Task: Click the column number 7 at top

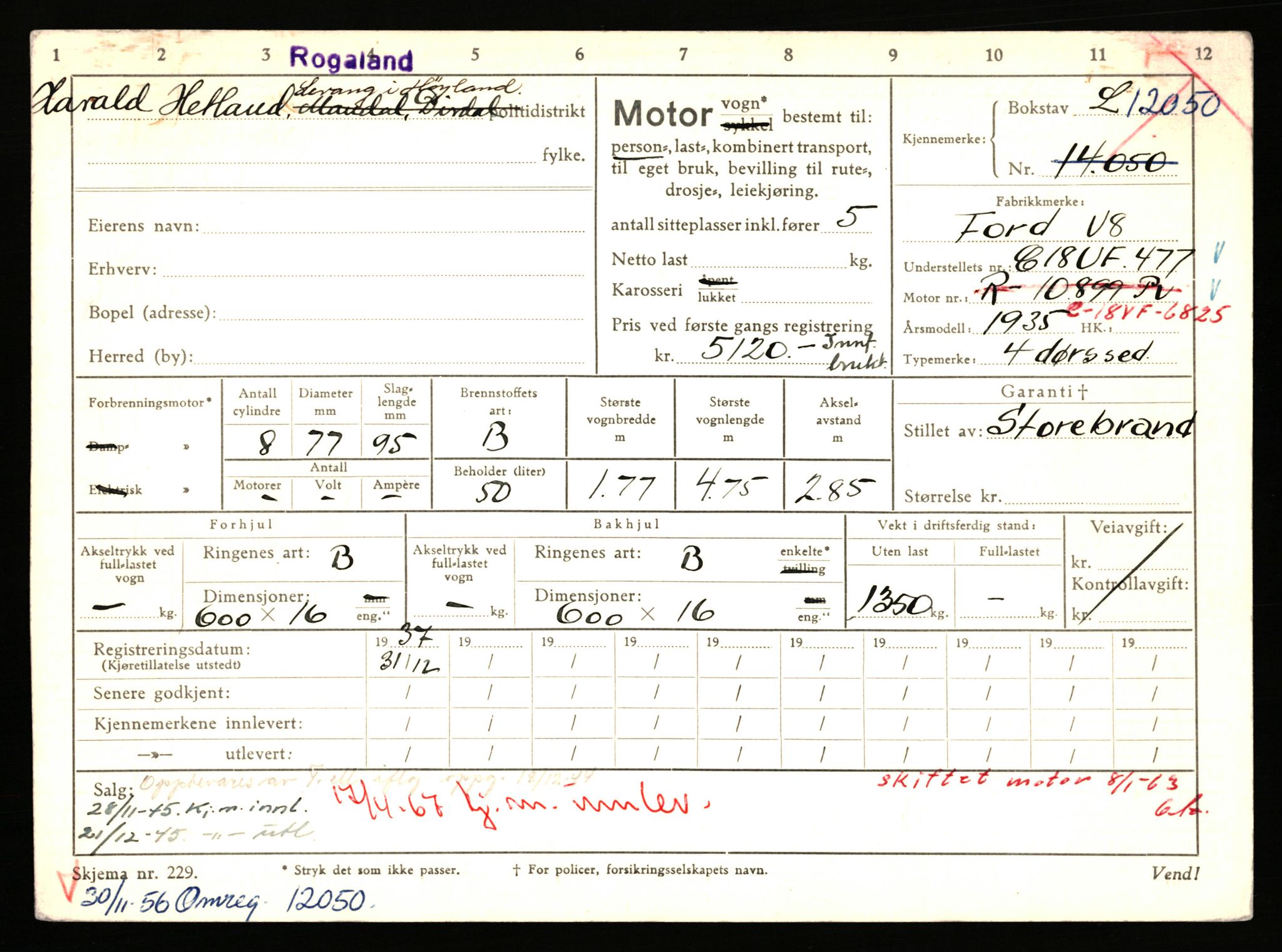Action: click(683, 55)
